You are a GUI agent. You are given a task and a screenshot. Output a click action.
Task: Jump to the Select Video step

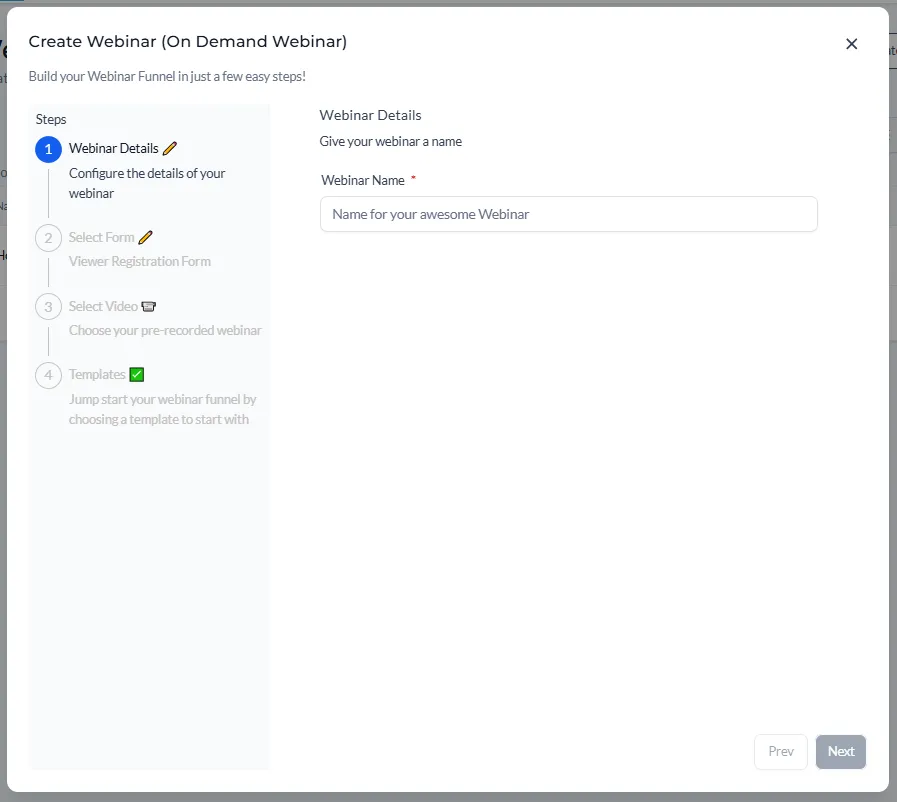(103, 306)
